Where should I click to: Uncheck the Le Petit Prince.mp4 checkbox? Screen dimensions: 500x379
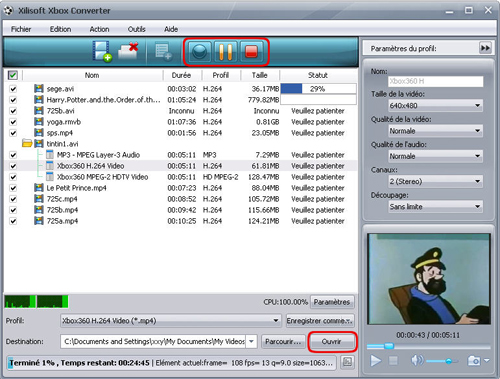click(13, 188)
